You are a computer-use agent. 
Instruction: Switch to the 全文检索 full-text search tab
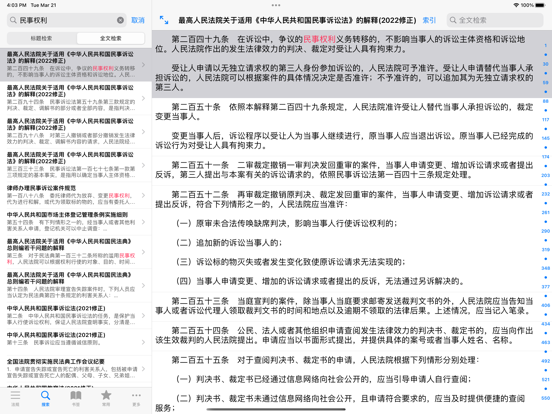pyautogui.click(x=111, y=38)
